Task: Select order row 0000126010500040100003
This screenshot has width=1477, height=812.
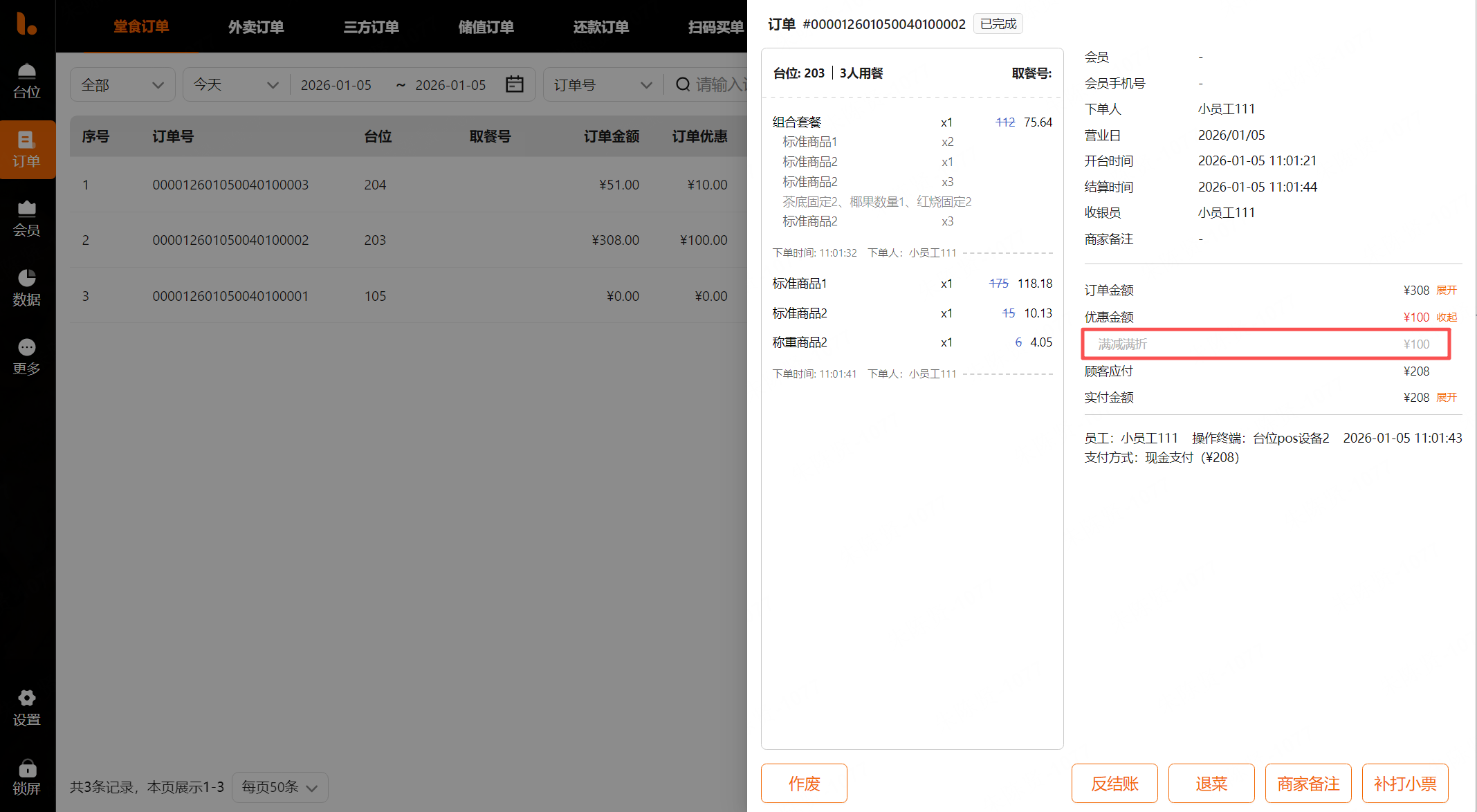Action: tap(230, 185)
